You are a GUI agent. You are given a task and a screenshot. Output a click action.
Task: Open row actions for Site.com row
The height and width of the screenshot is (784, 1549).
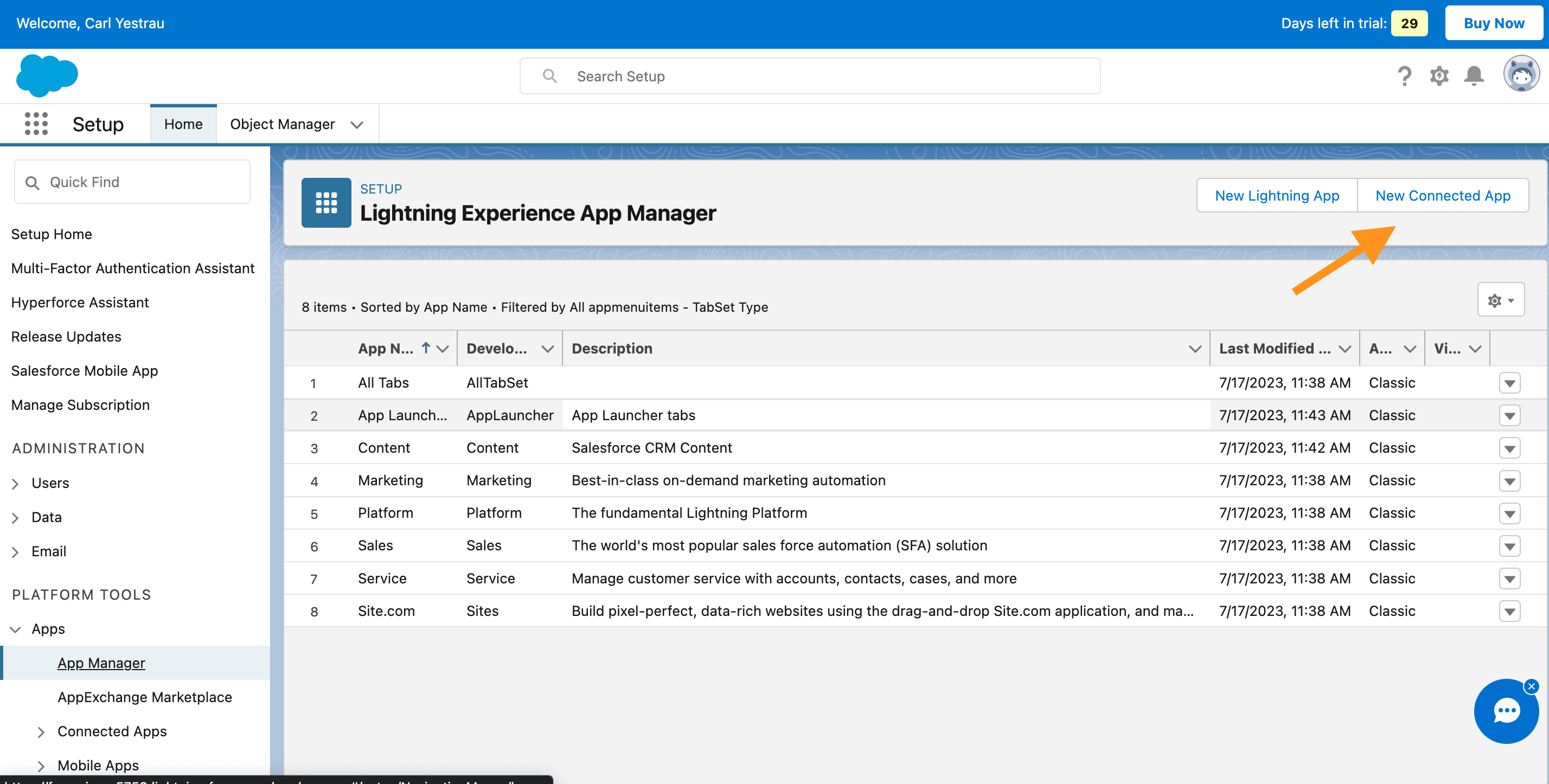tap(1509, 612)
